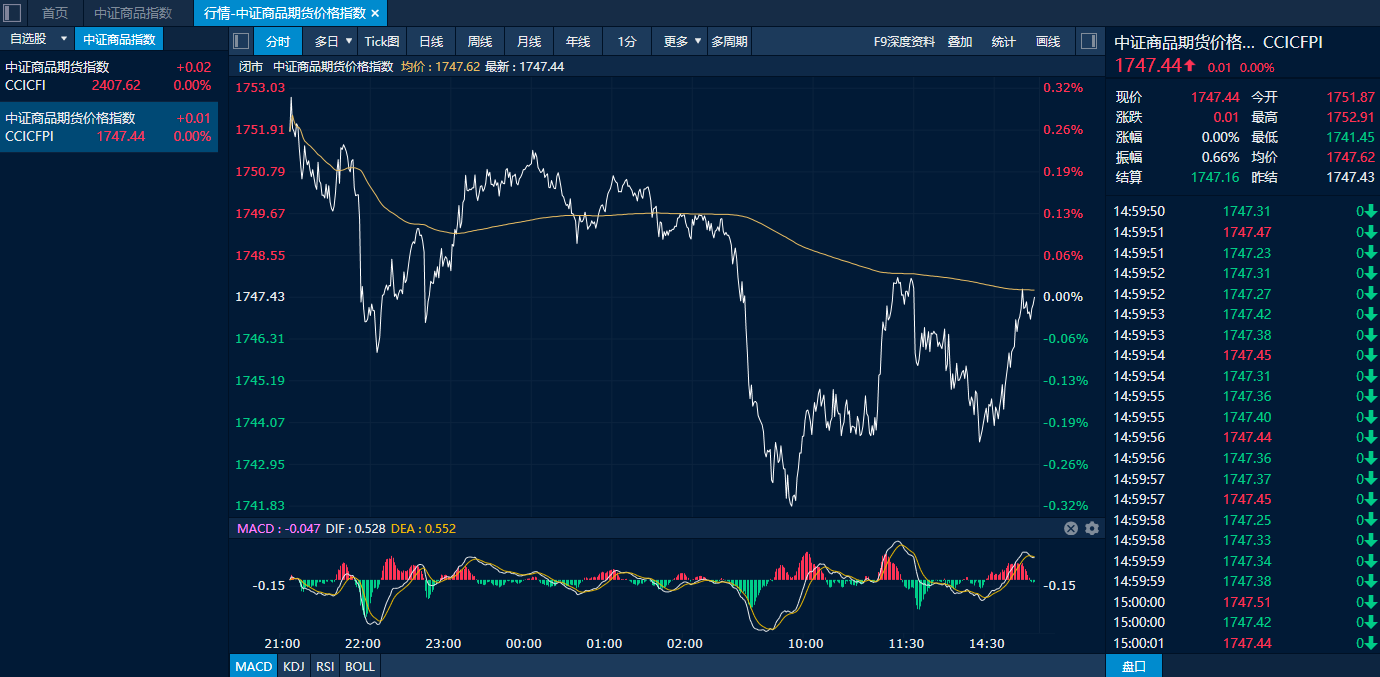This screenshot has width=1380, height=677.
Task: Click the red up arrow beside 1747.44
Action: click(x=1189, y=66)
